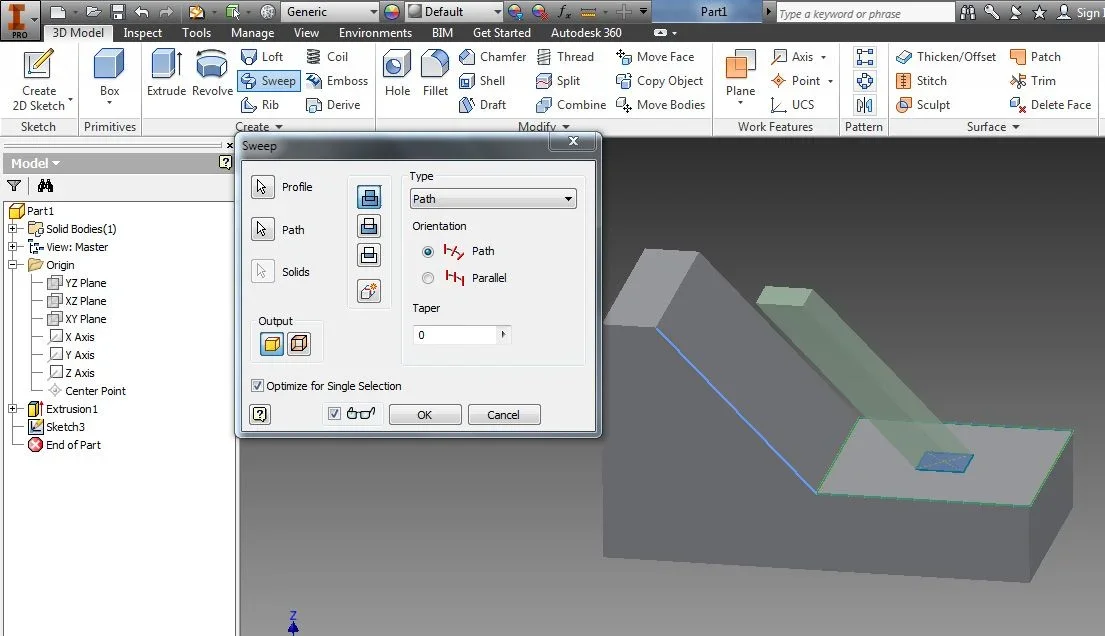Expand the Solid Bodies(1) node

(13, 228)
